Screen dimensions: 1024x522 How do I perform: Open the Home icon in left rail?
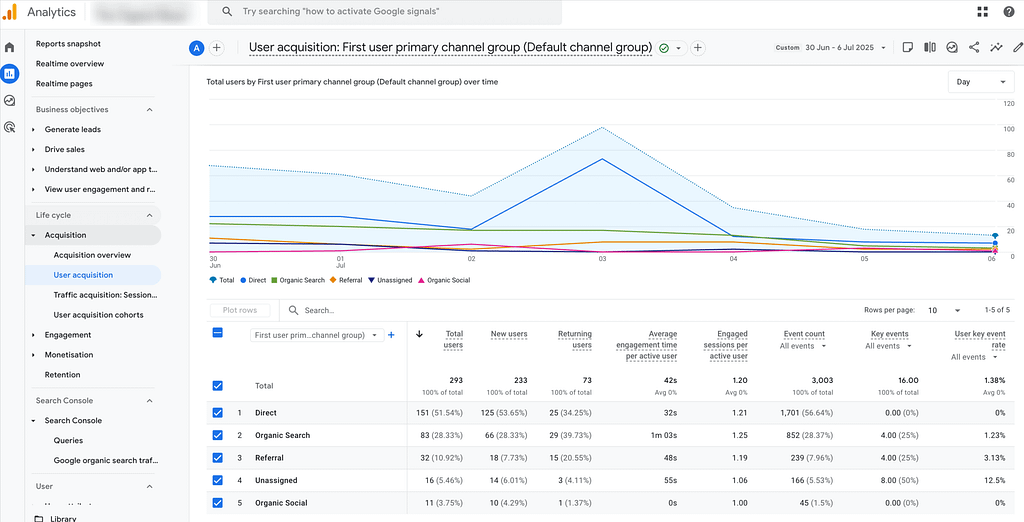click(10, 47)
